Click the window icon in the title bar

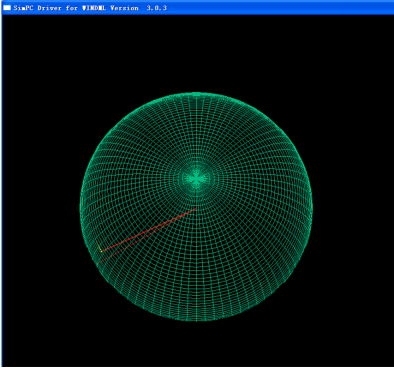tap(7, 8)
